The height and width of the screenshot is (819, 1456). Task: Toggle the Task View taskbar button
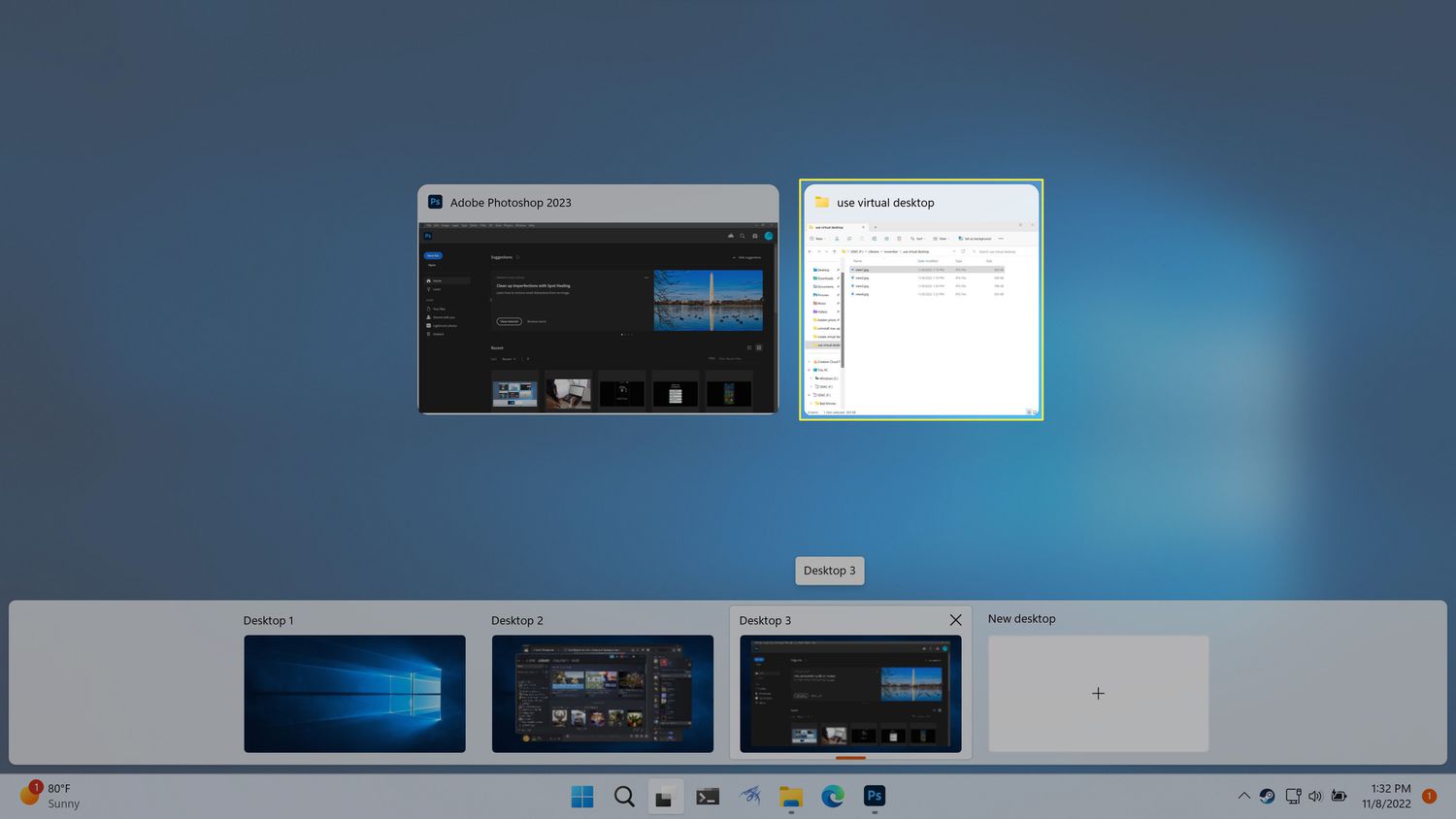click(x=665, y=797)
